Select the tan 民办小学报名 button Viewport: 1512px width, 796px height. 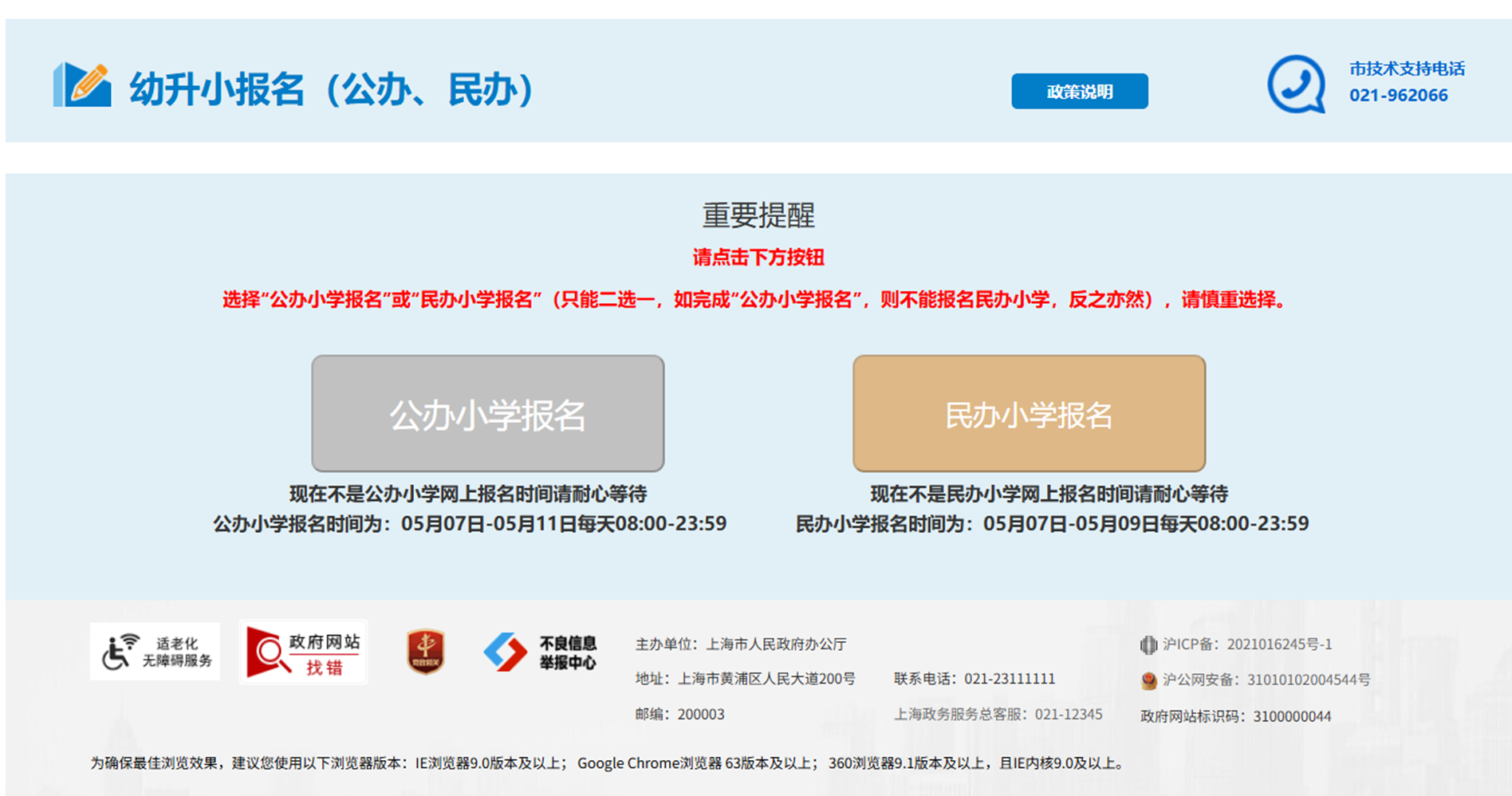(x=1029, y=413)
